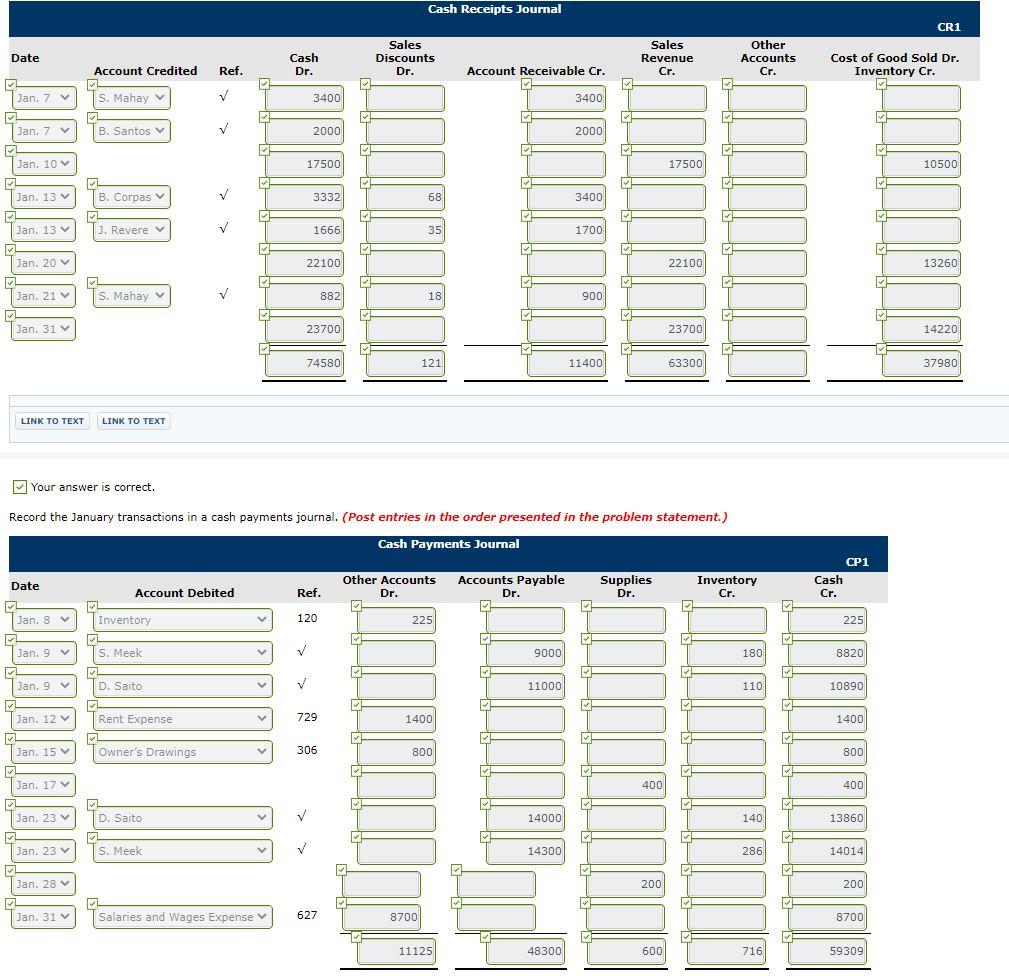Click the green checkmark beside 'Your answer is correct'
The width and height of the screenshot is (1009, 978).
[x=20, y=487]
